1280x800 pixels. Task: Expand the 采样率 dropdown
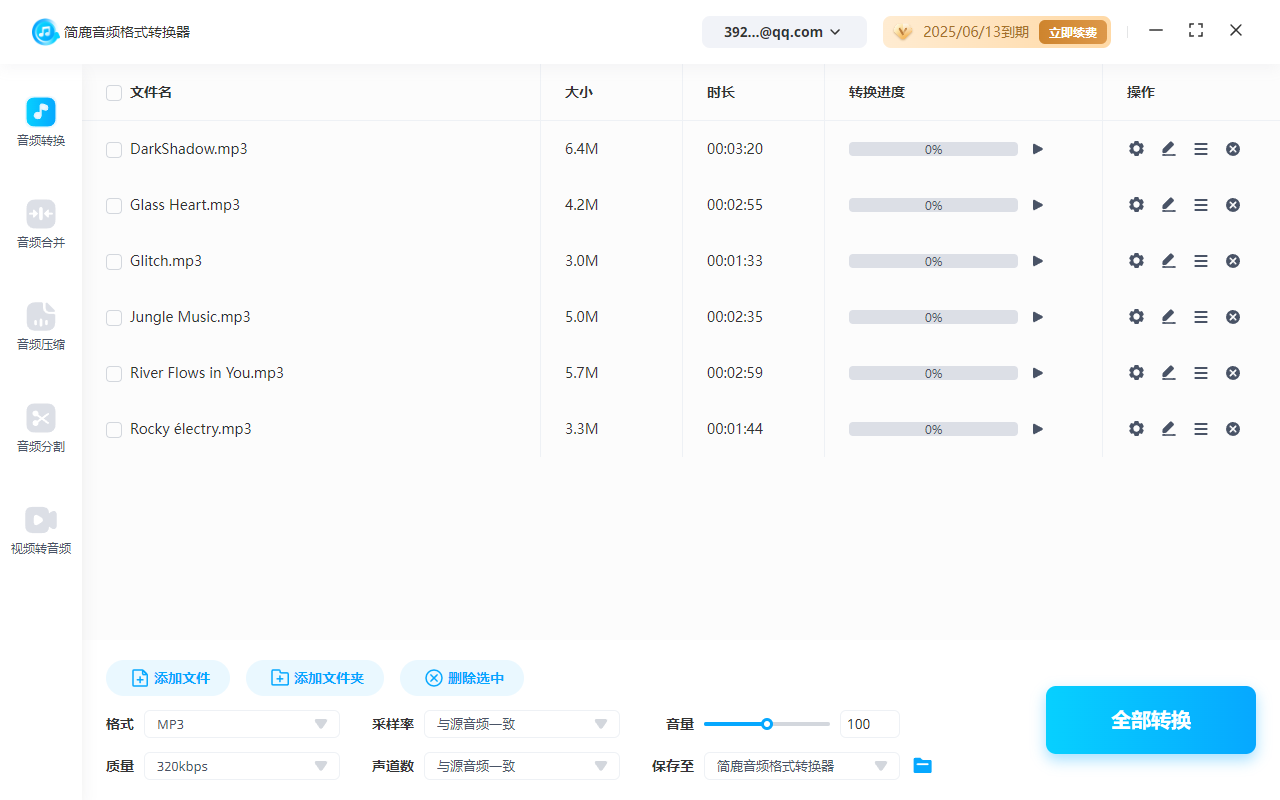522,724
